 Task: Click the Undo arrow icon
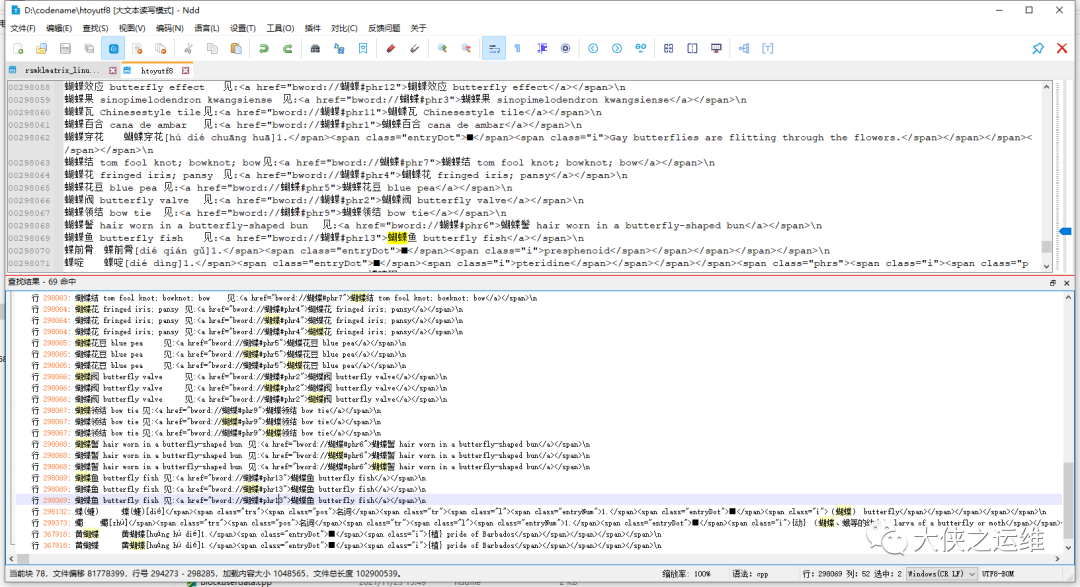tap(263, 48)
